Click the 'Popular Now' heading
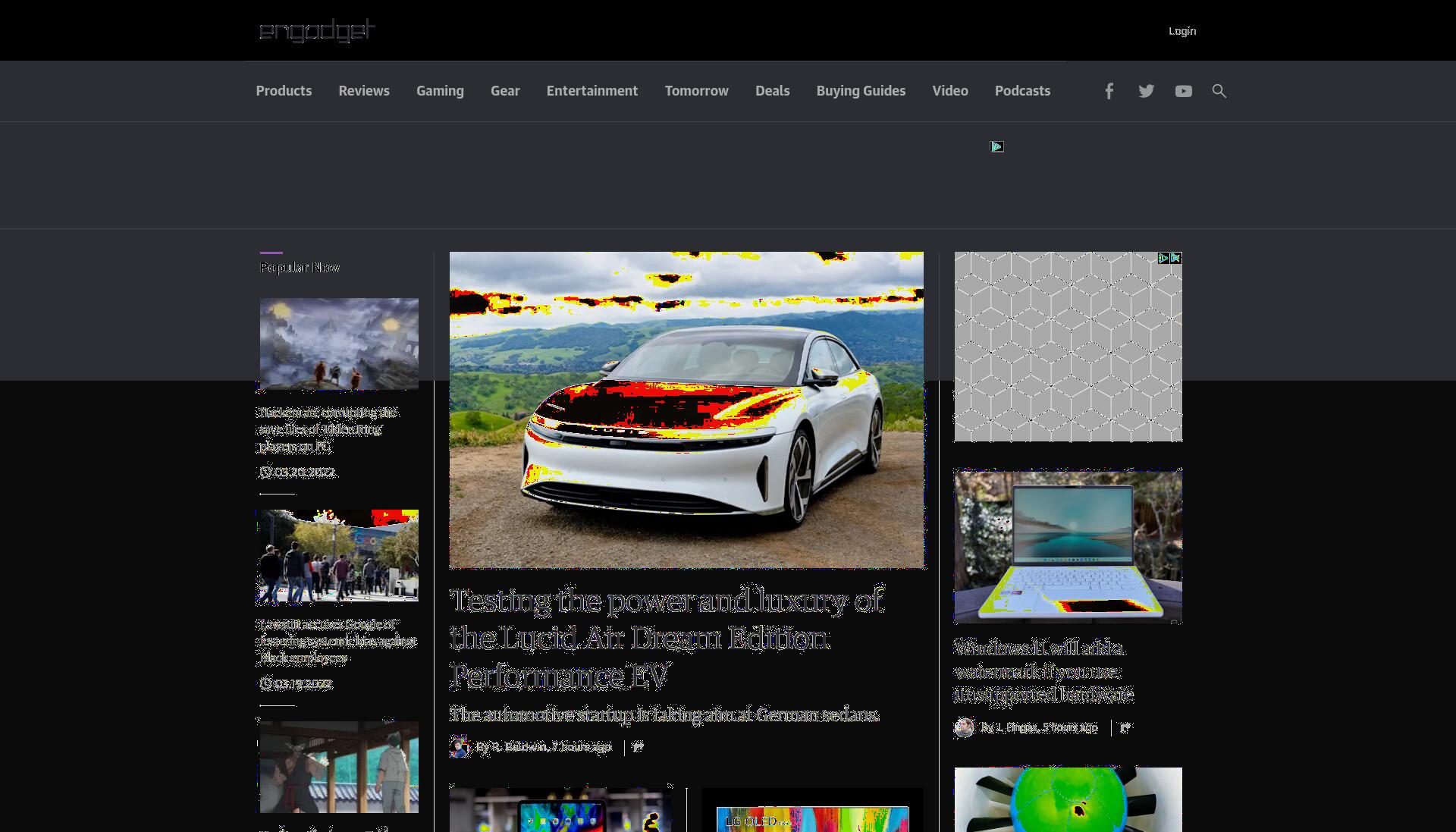1456x832 pixels. pos(300,268)
